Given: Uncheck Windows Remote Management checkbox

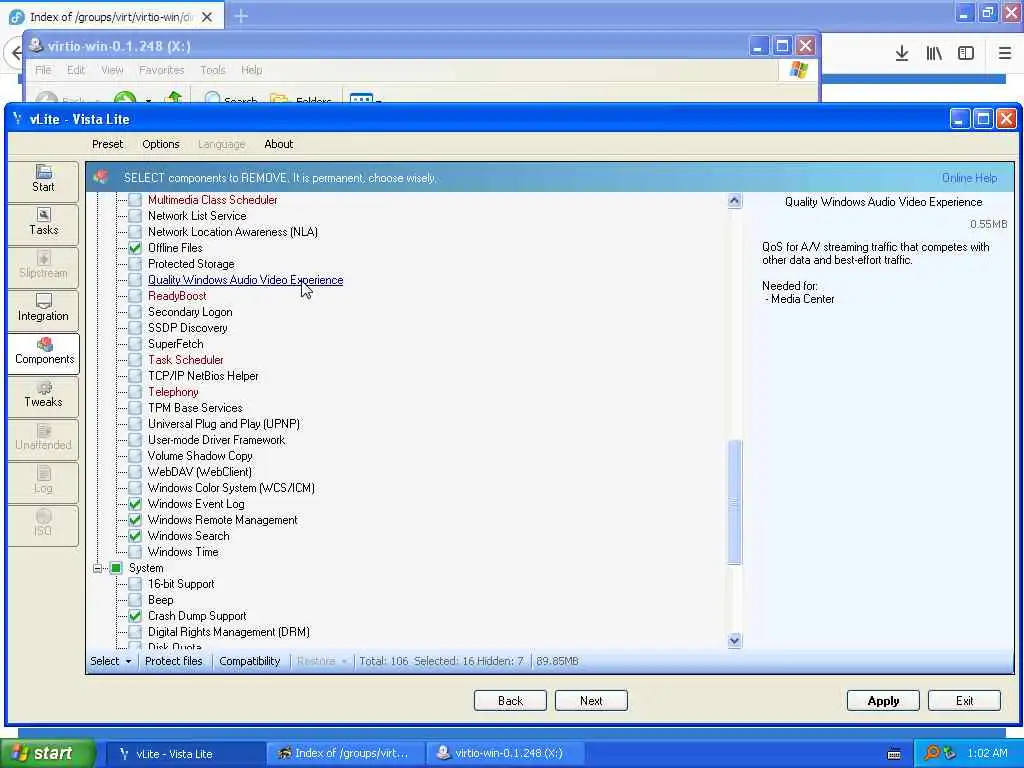Looking at the screenshot, I should point(135,520).
